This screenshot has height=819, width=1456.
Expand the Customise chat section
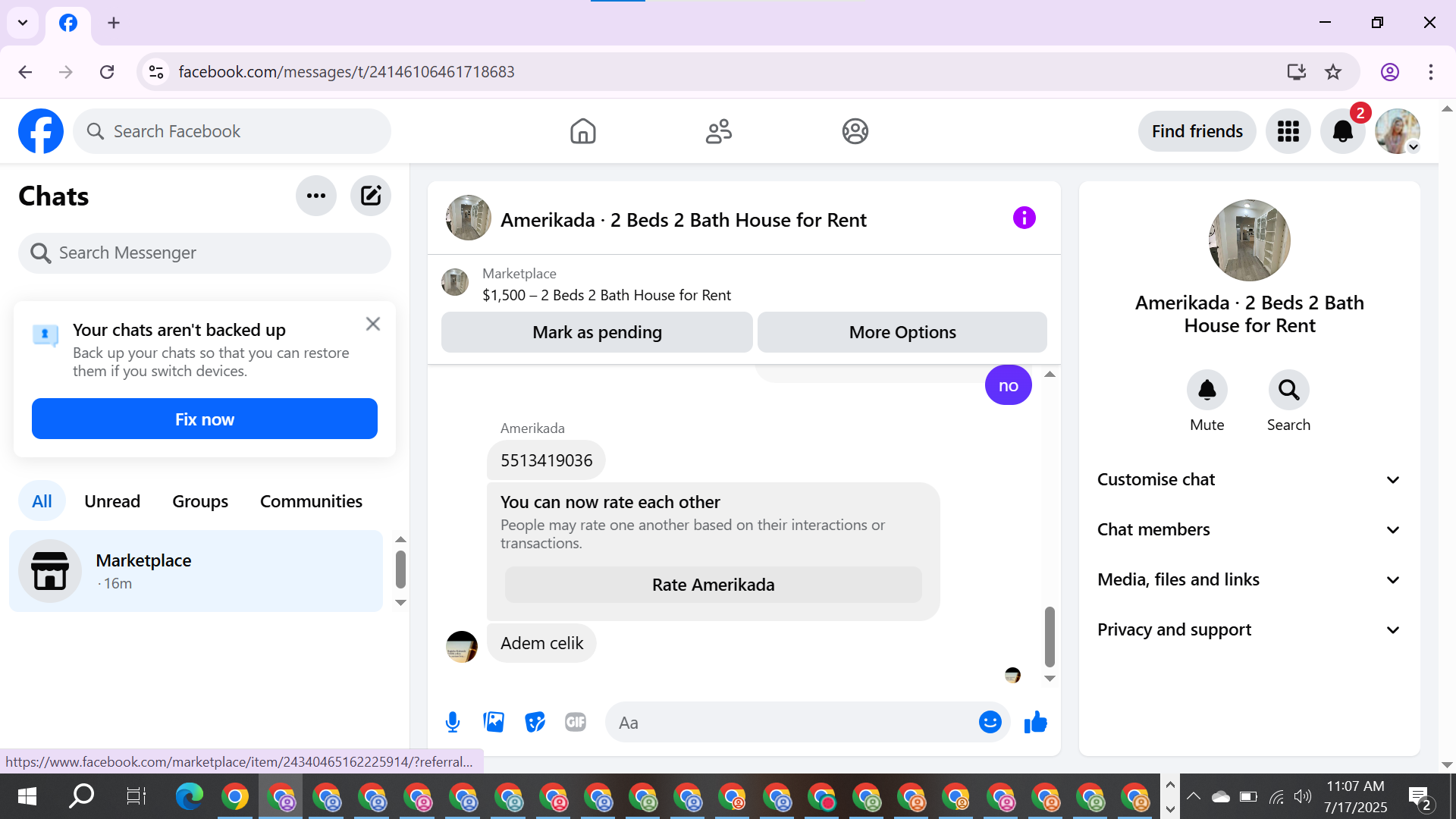pos(1249,479)
